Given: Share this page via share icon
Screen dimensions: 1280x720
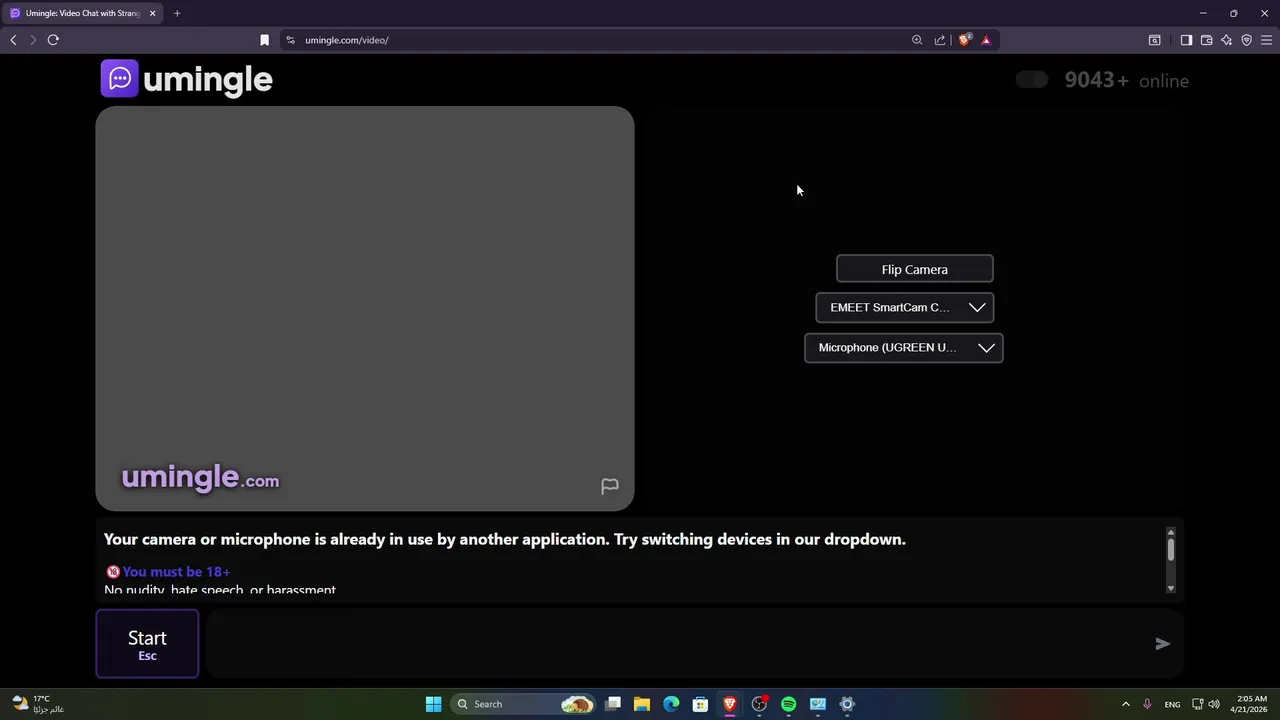Looking at the screenshot, I should (940, 40).
